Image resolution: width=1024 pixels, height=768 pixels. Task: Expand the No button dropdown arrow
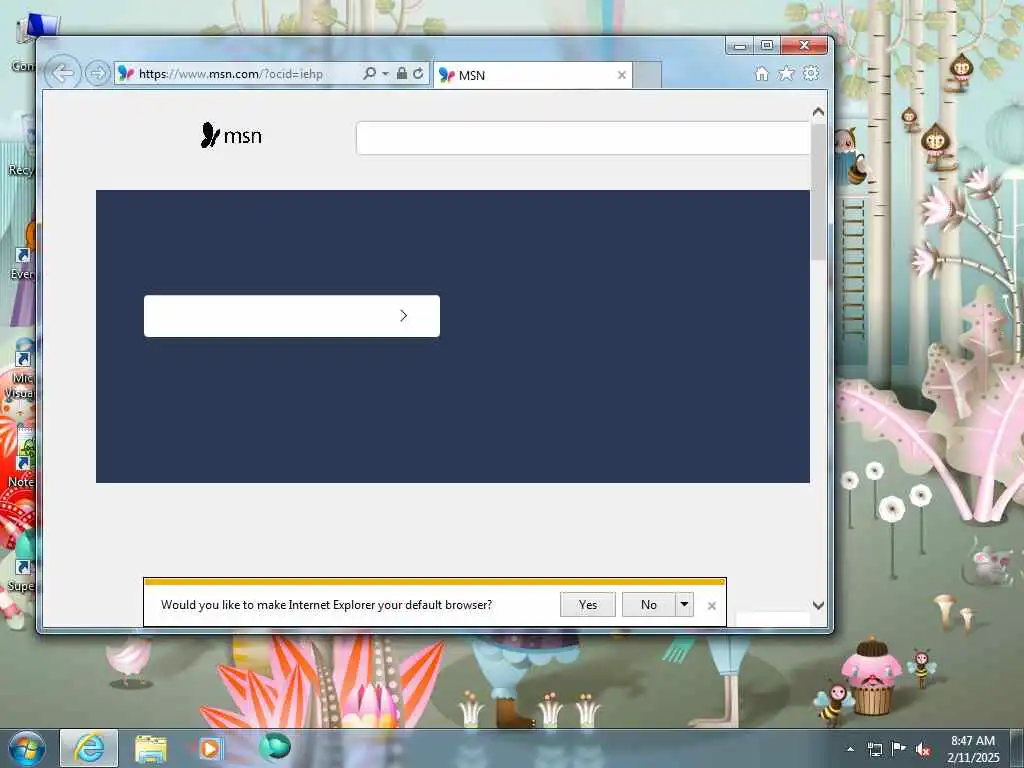(x=684, y=605)
